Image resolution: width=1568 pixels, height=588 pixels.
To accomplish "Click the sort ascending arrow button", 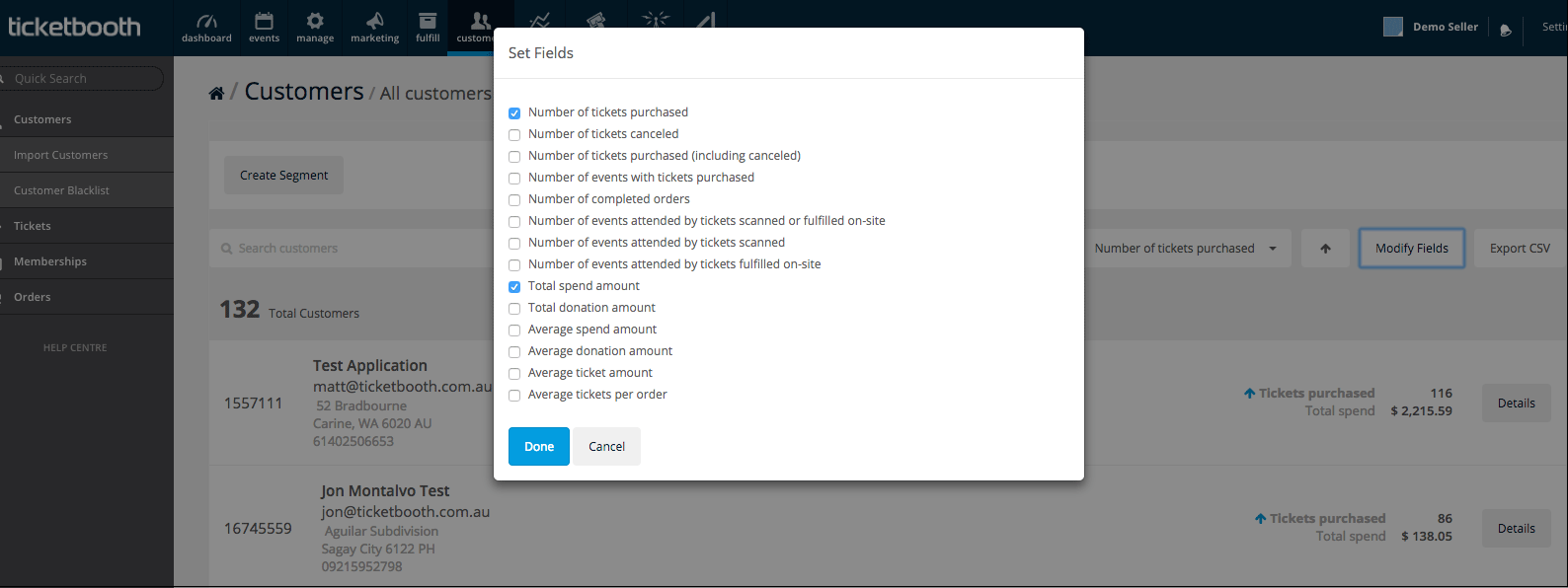I will 1325,249.
